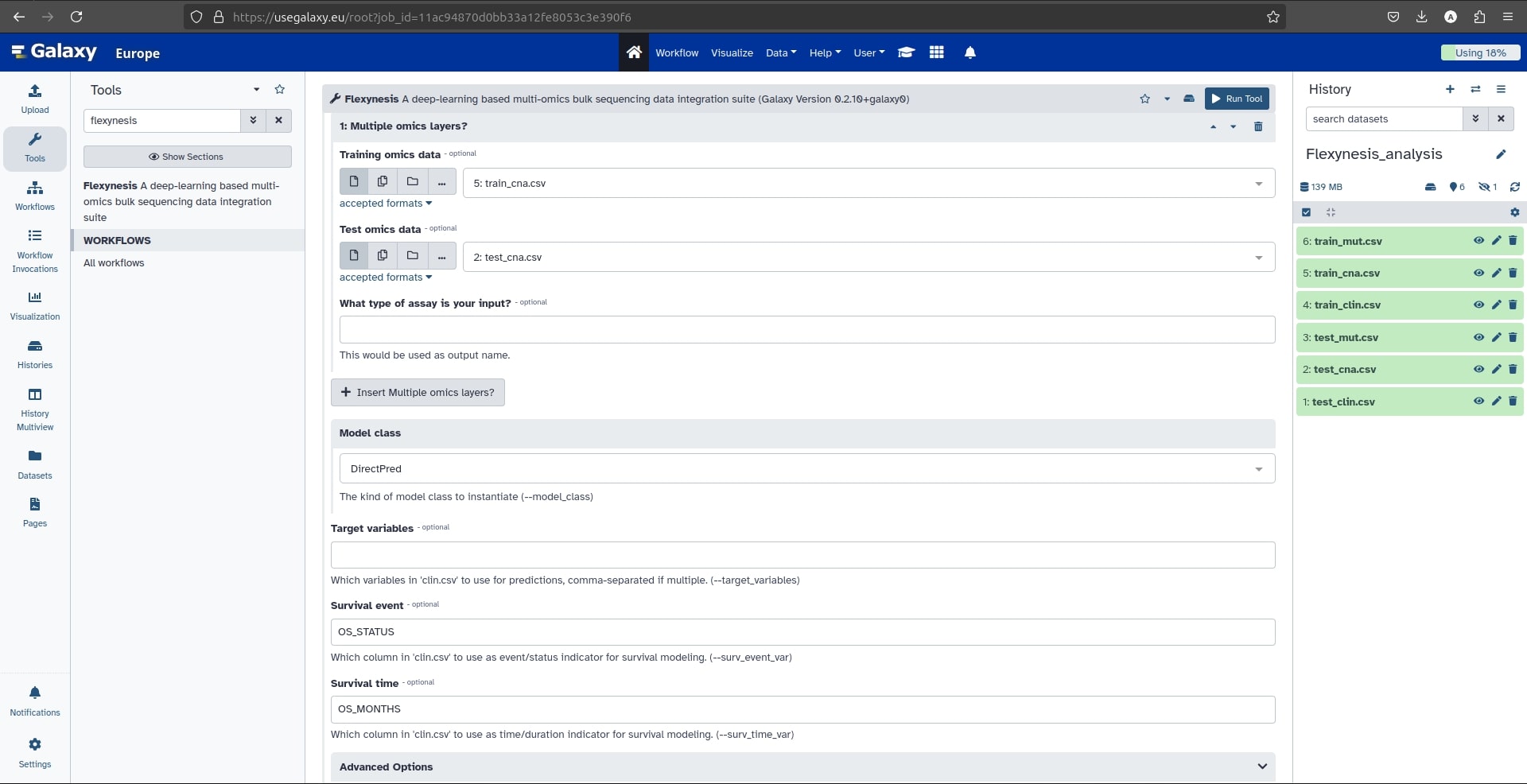Edit attributes of train_mut.csv
Viewport: 1527px width, 784px height.
1496,241
